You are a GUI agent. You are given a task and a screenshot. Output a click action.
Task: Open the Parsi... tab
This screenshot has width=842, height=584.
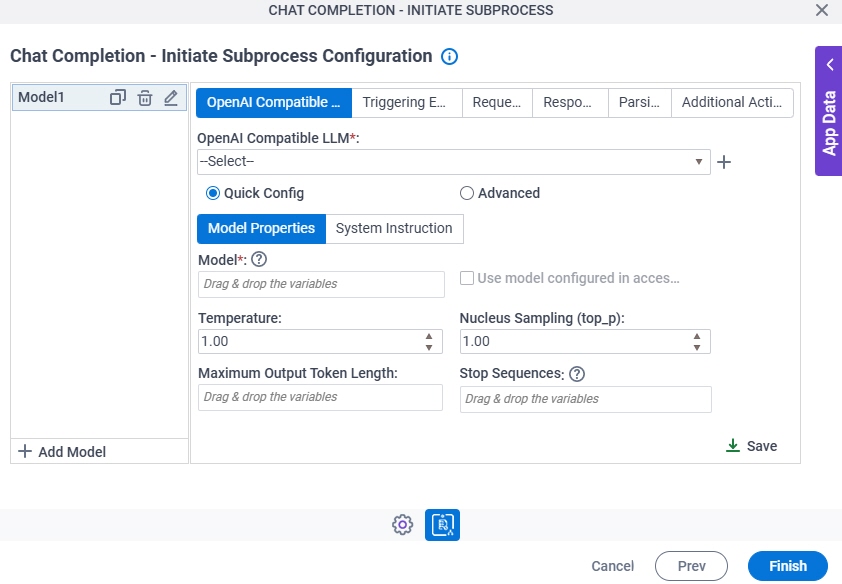640,103
